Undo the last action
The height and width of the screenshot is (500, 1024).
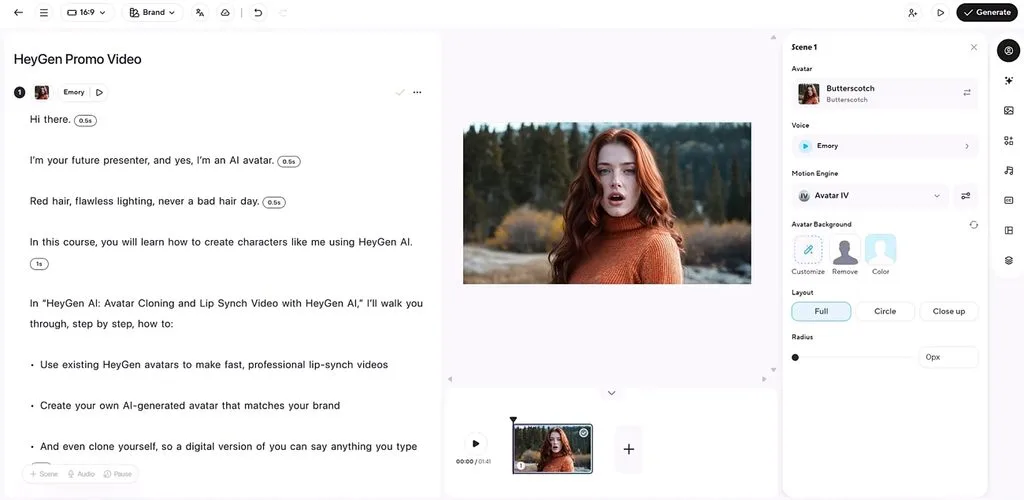(x=258, y=12)
